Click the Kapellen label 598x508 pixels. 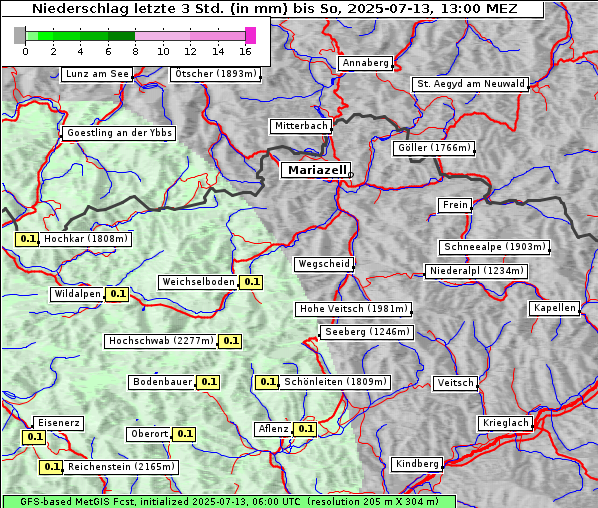pos(555,308)
